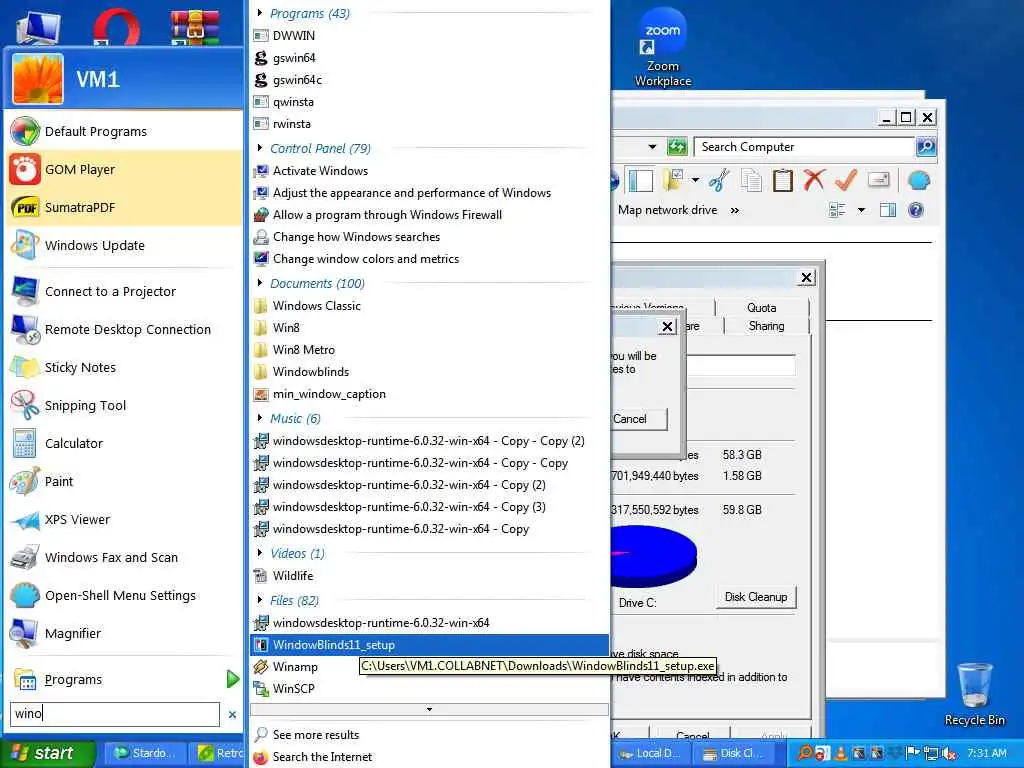The height and width of the screenshot is (768, 1024).
Task: Open folder options dropdown arrow in toolbar
Action: pyautogui.click(x=696, y=180)
